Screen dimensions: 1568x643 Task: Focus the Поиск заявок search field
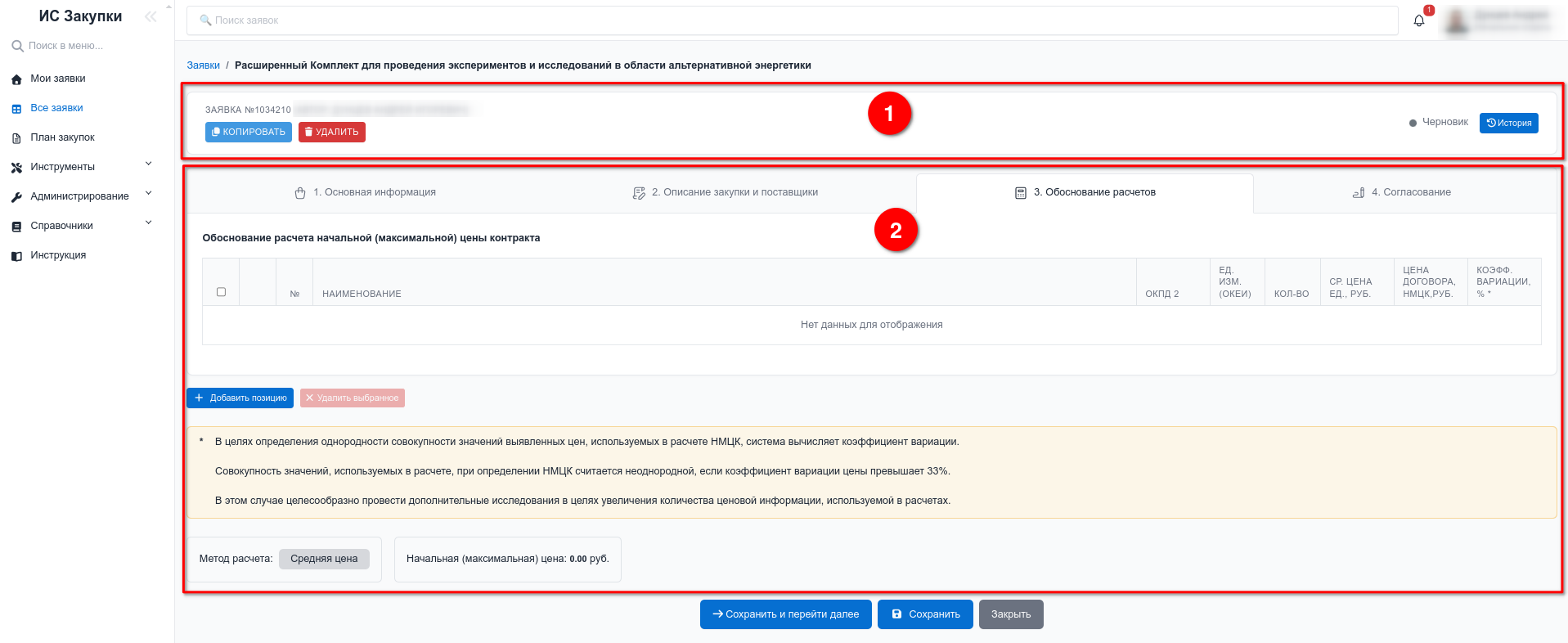pos(793,20)
